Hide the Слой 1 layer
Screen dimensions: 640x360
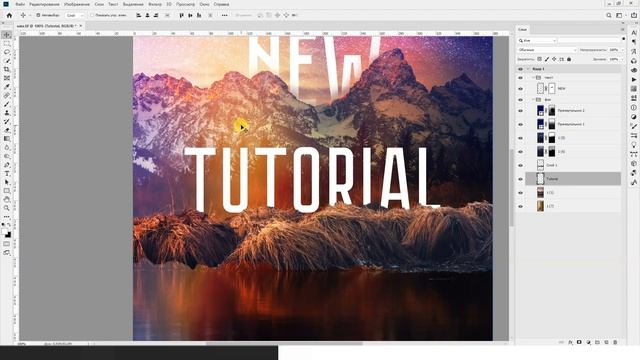[520, 165]
